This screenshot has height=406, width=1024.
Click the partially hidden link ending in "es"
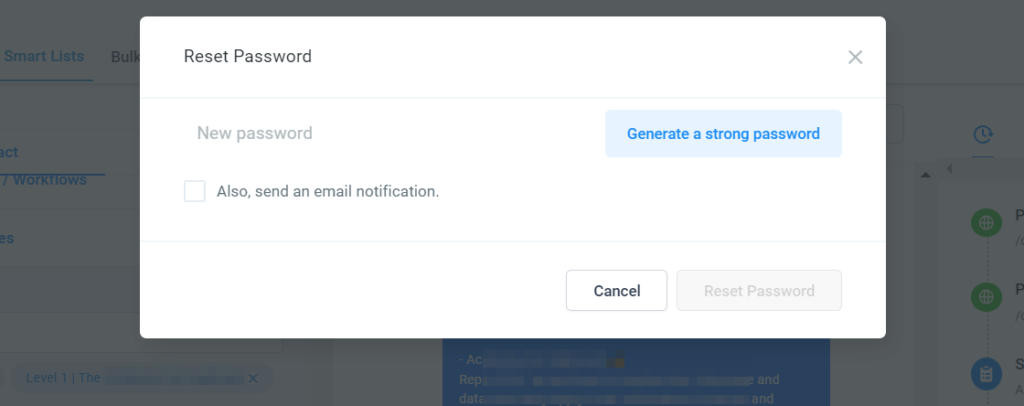[x=8, y=239]
